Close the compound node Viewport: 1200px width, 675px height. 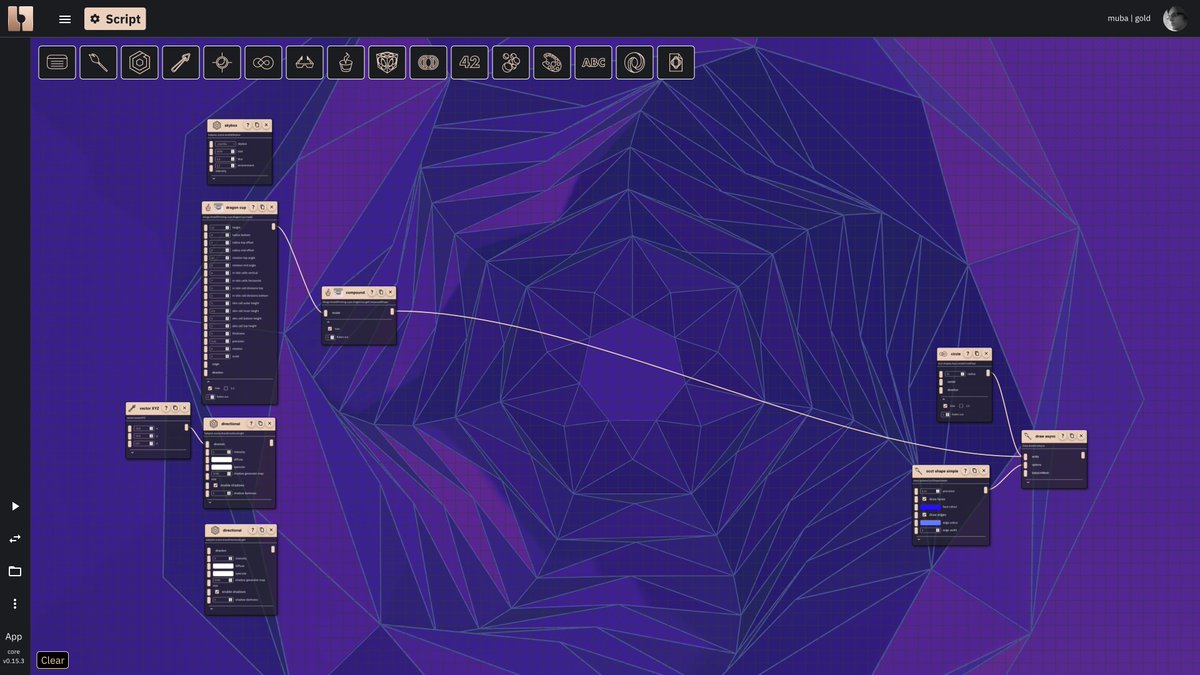390,292
